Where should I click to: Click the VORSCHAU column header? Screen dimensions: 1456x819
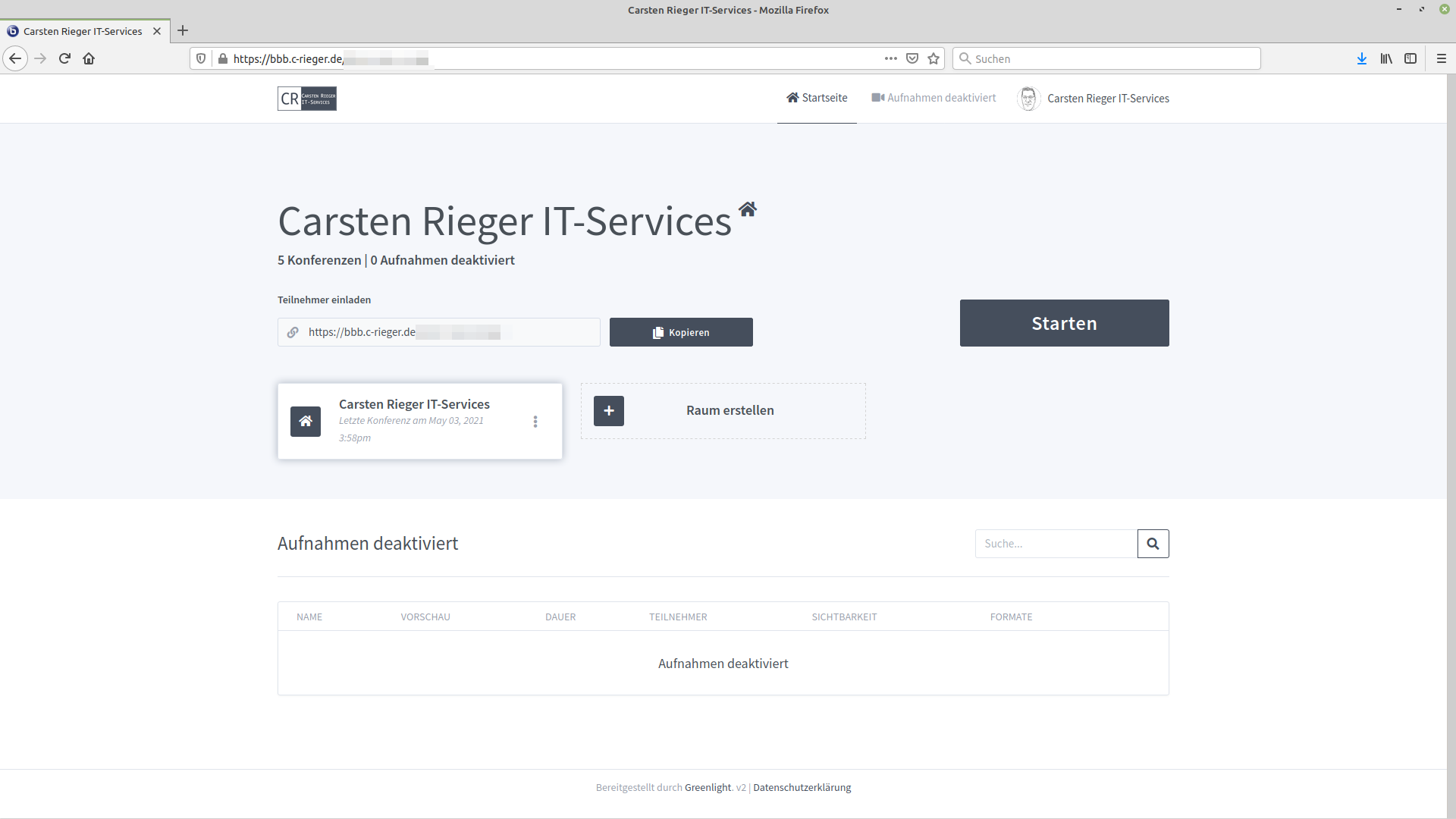click(x=425, y=617)
